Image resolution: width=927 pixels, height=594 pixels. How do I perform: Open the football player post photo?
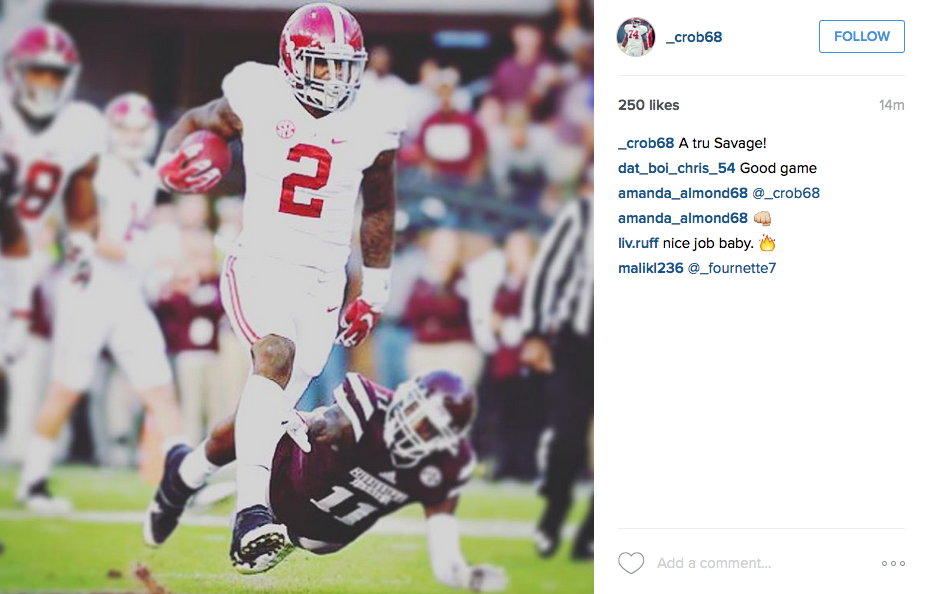297,297
